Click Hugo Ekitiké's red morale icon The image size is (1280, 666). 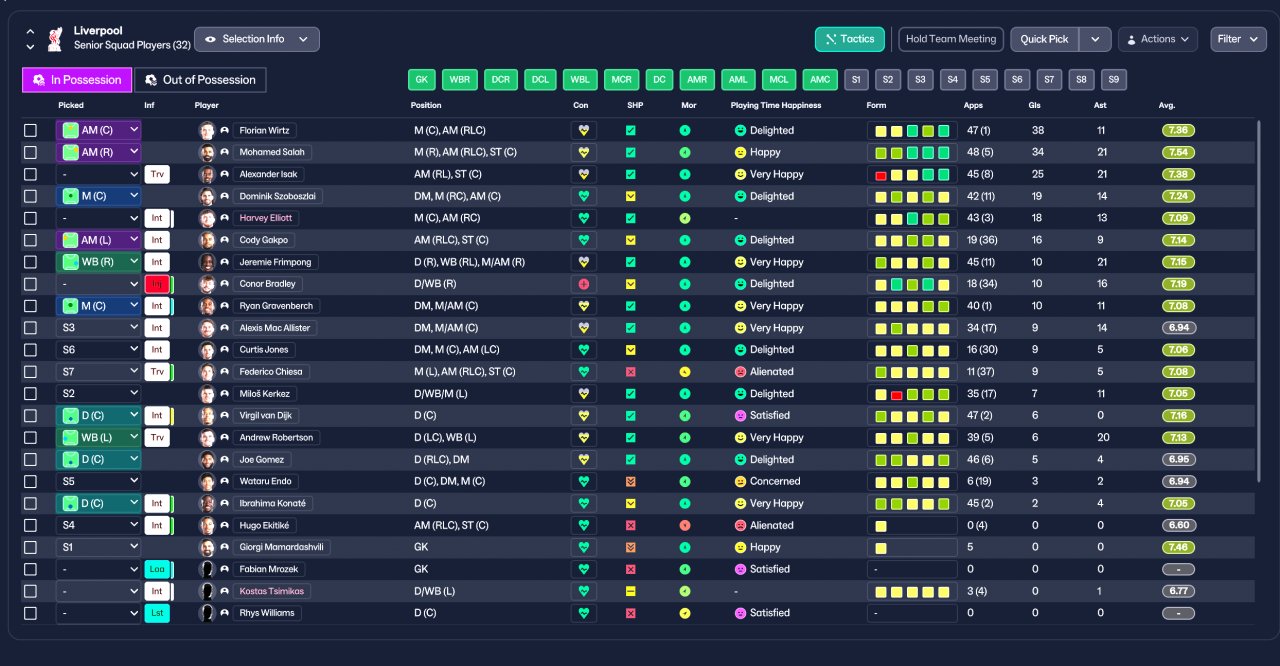[x=685, y=525]
